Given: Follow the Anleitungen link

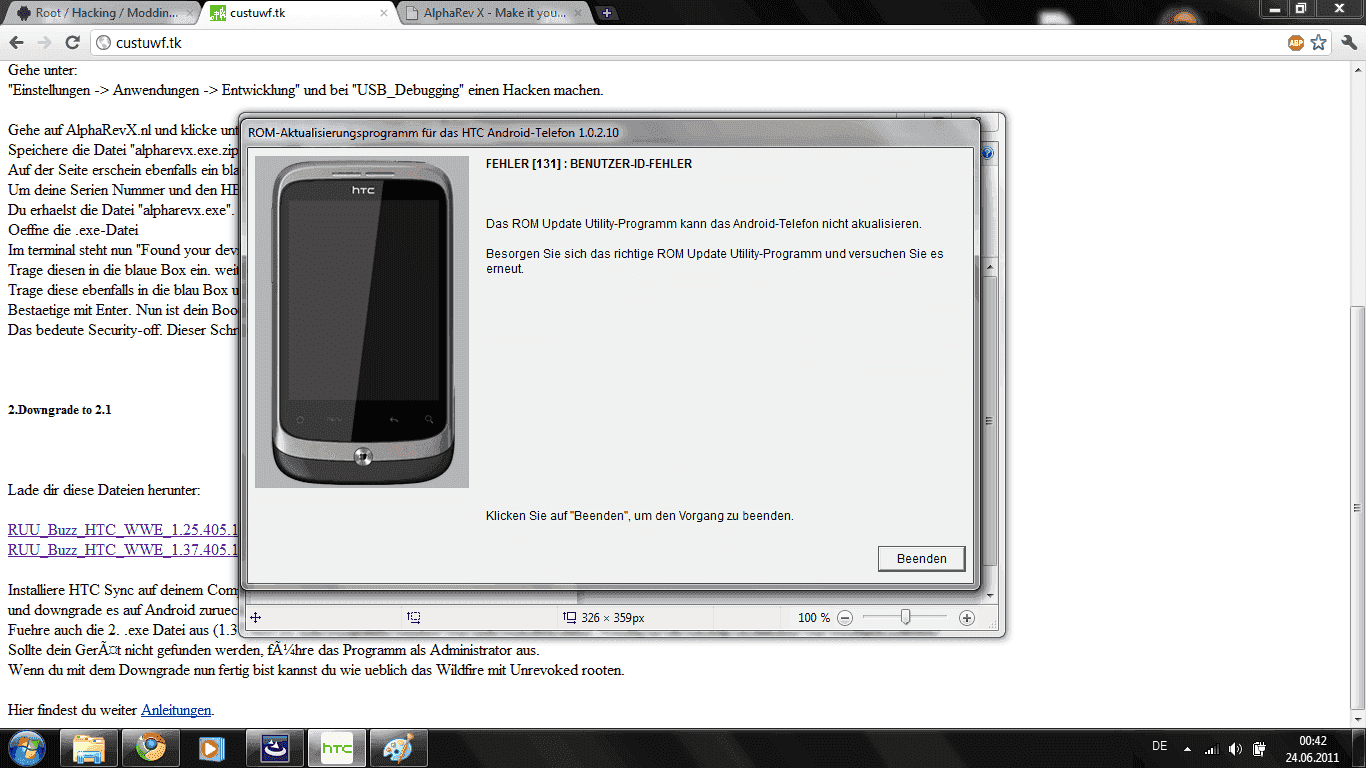Looking at the screenshot, I should [176, 710].
